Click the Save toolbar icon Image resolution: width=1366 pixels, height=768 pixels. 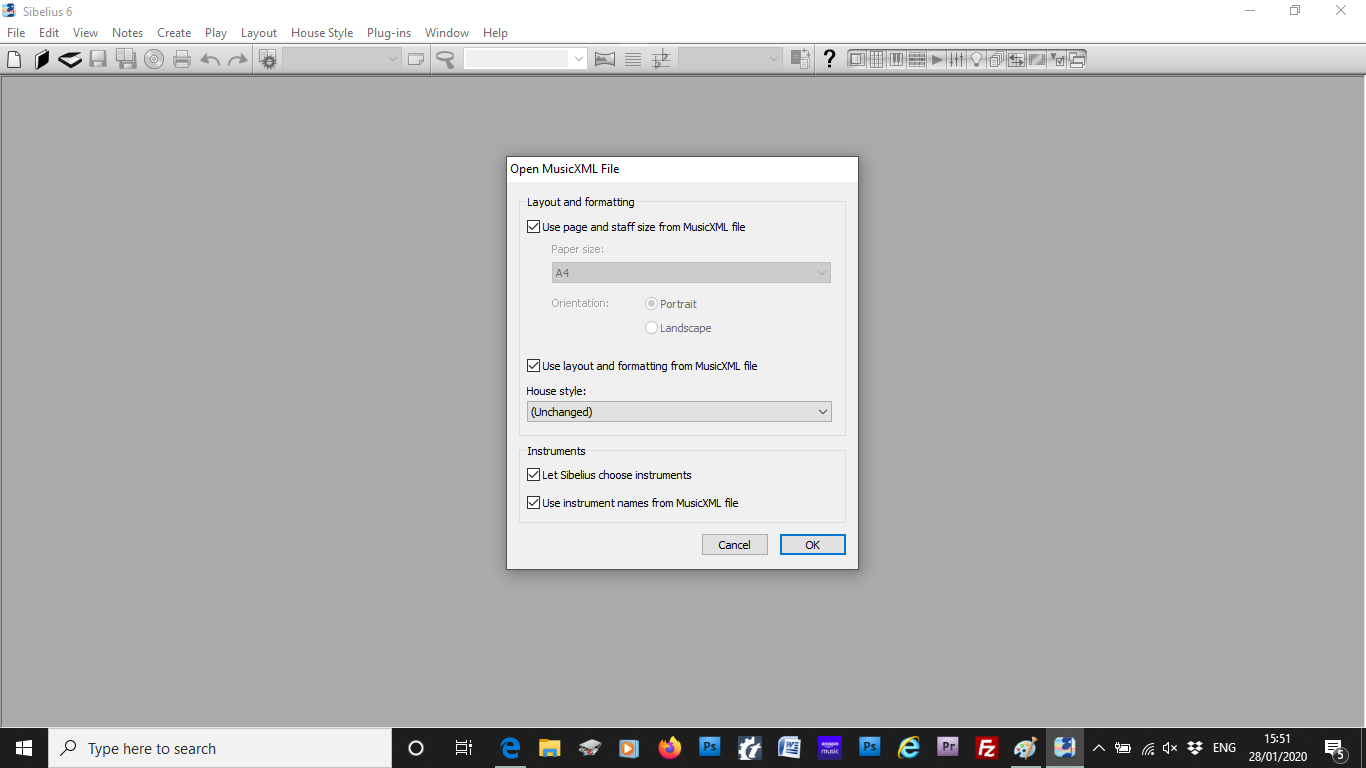tap(98, 59)
